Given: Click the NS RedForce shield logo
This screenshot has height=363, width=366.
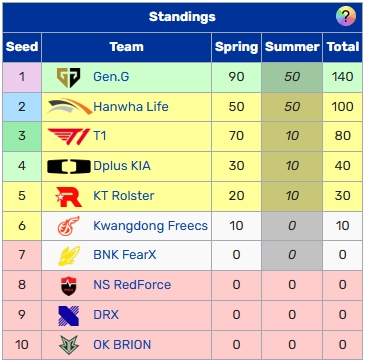Looking at the screenshot, I should (69, 286).
